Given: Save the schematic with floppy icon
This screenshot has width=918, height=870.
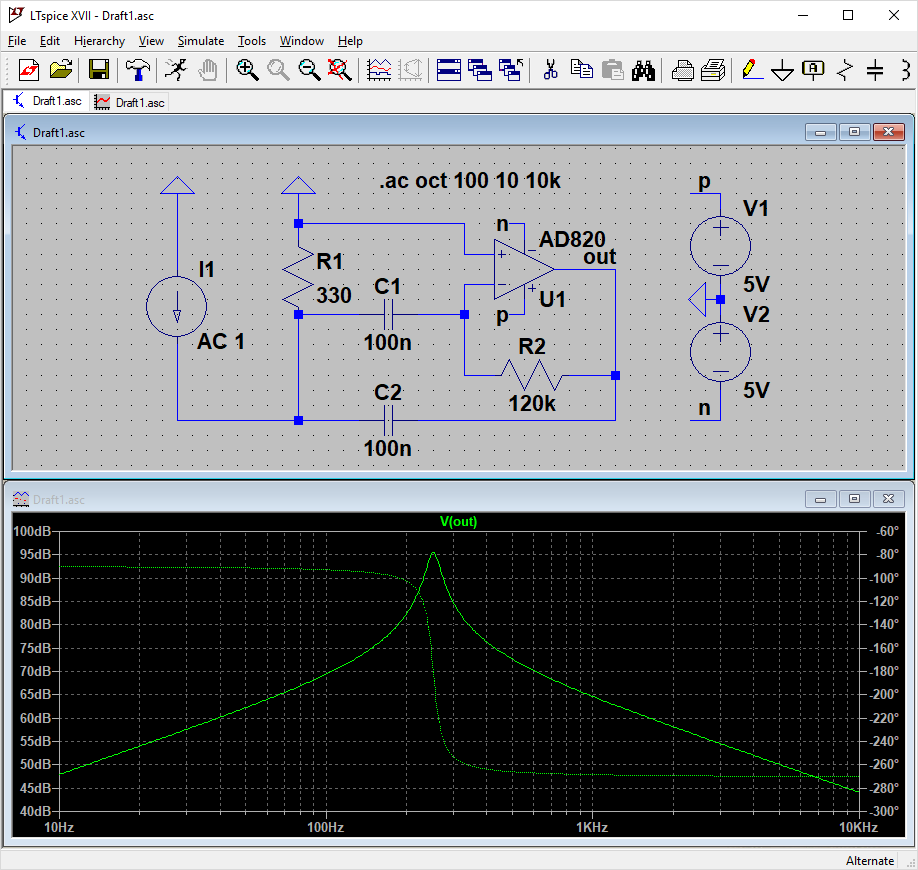Looking at the screenshot, I should tap(99, 70).
